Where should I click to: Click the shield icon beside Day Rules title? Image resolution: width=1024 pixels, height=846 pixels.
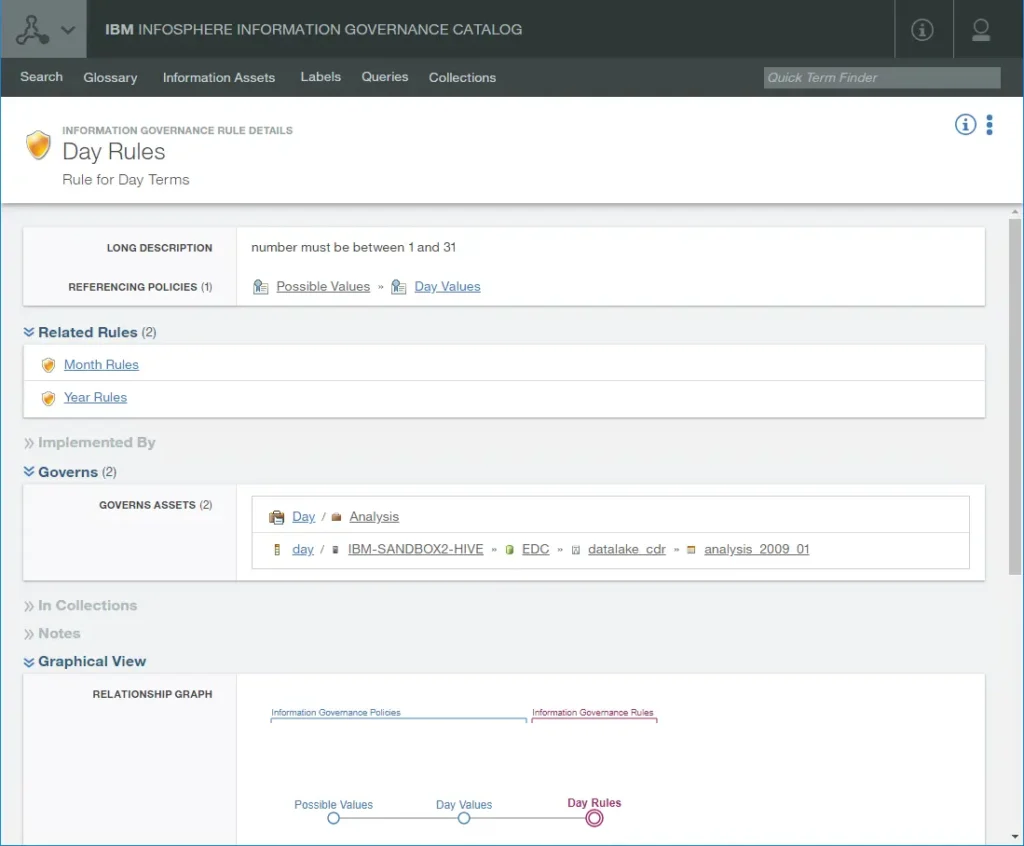pos(38,144)
